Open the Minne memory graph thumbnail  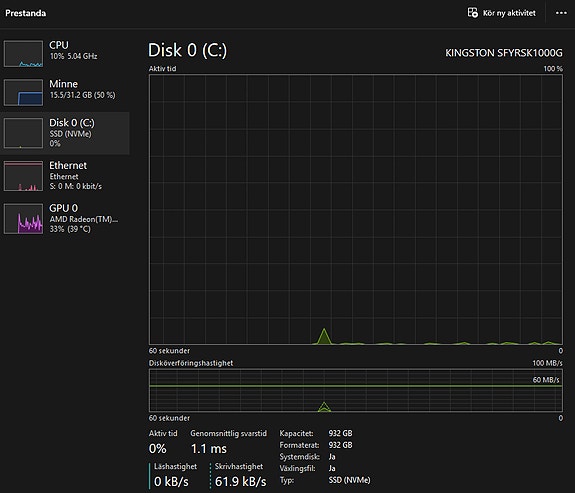pyautogui.click(x=23, y=92)
